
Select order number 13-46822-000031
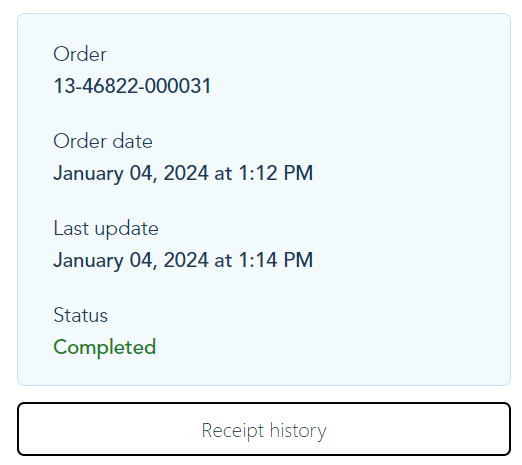point(132,86)
